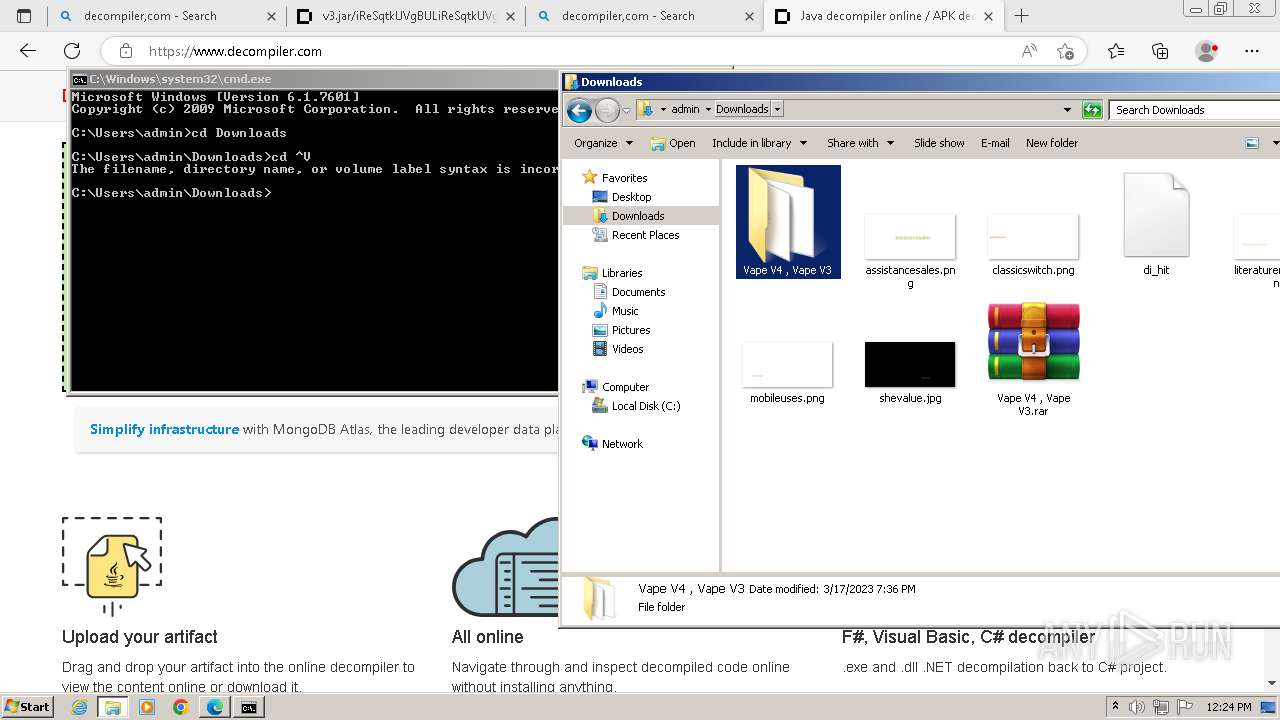Open Edge Collections icon
Image resolution: width=1280 pixels, height=720 pixels.
pos(1160,51)
